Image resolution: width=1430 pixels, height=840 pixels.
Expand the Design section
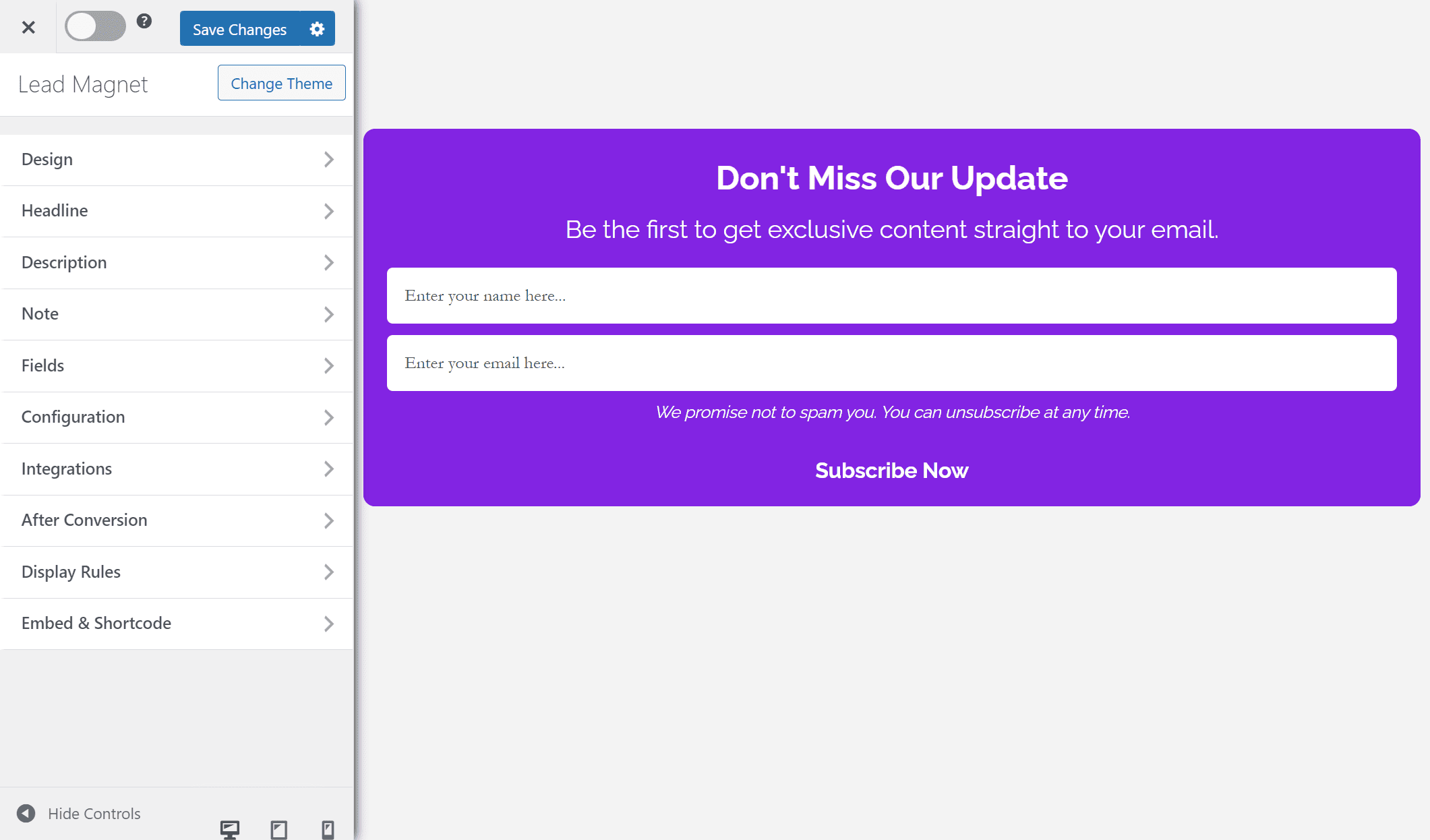point(175,160)
